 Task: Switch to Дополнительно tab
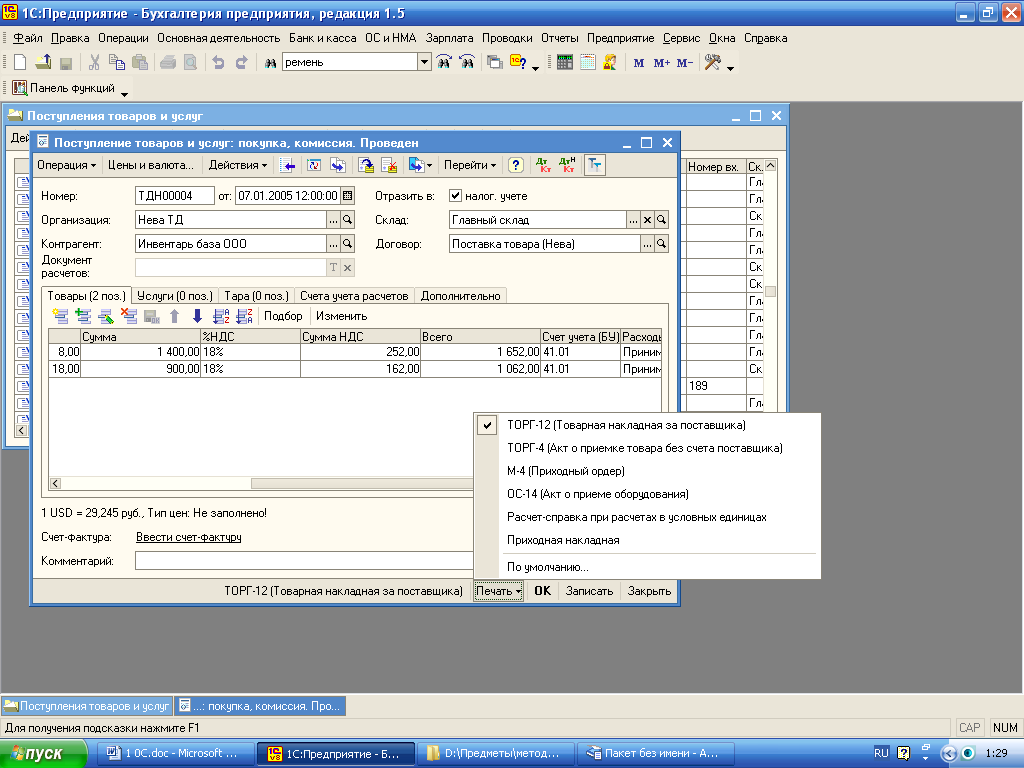pyautogui.click(x=460, y=296)
